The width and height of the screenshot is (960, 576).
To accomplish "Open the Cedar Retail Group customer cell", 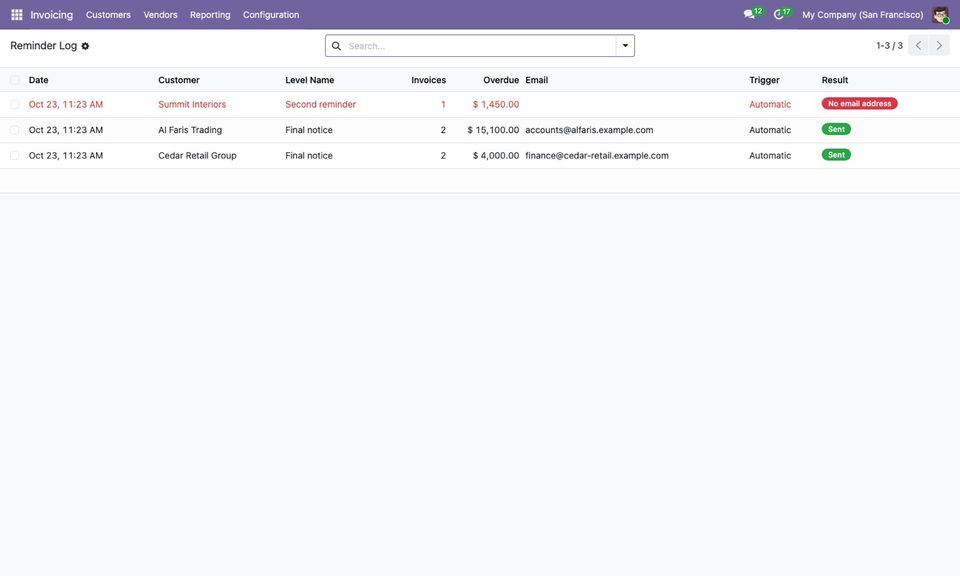I will click(x=197, y=155).
